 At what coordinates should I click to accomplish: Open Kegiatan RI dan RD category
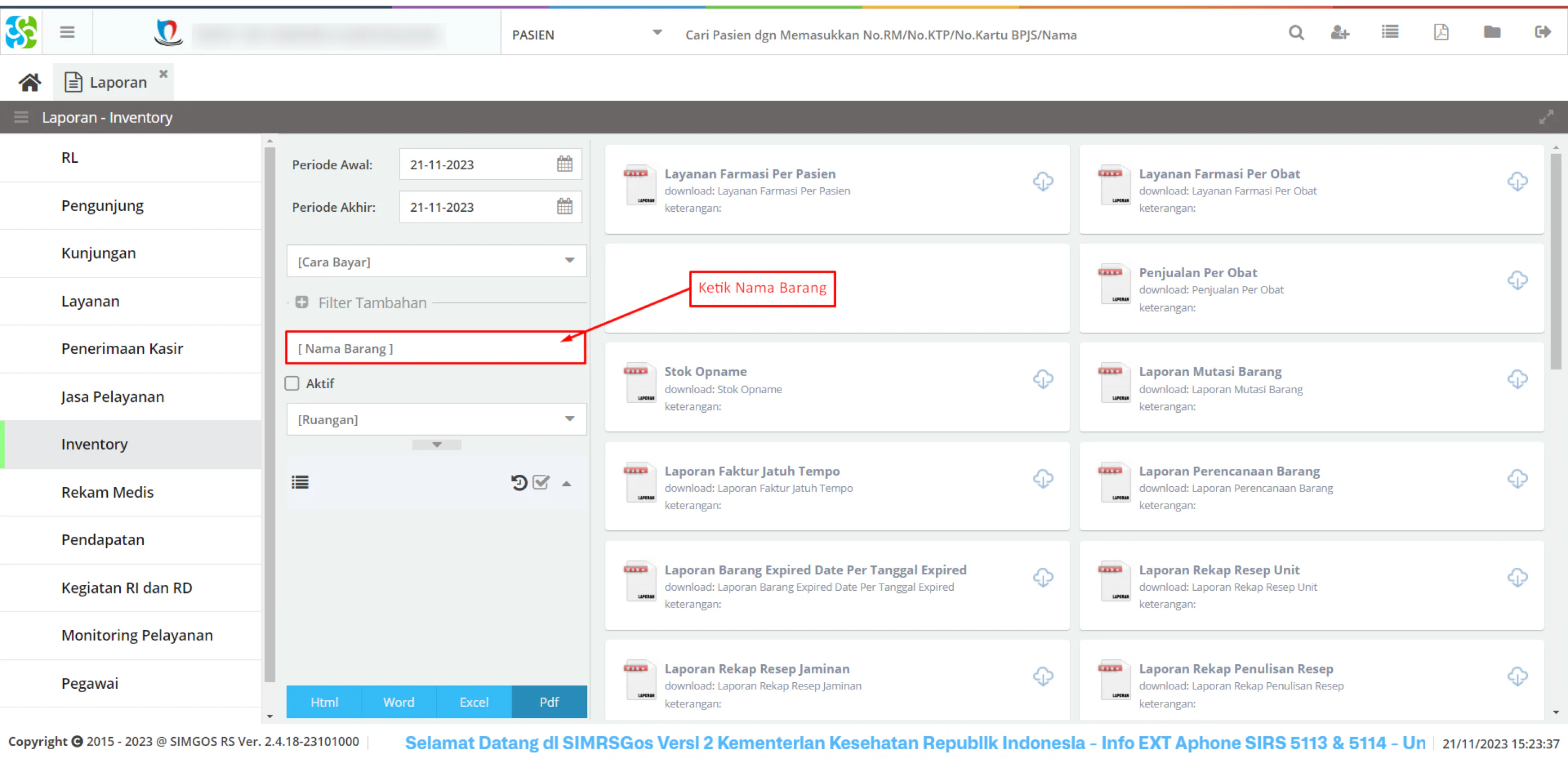tap(131, 588)
